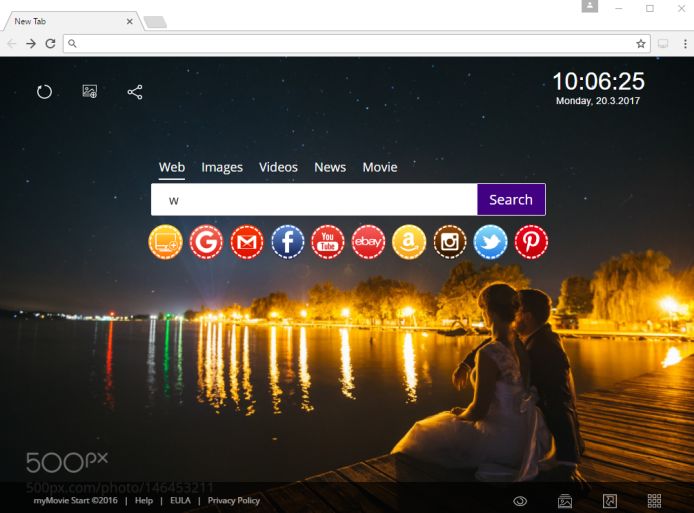Open the gallery images icon in footer

(565, 501)
